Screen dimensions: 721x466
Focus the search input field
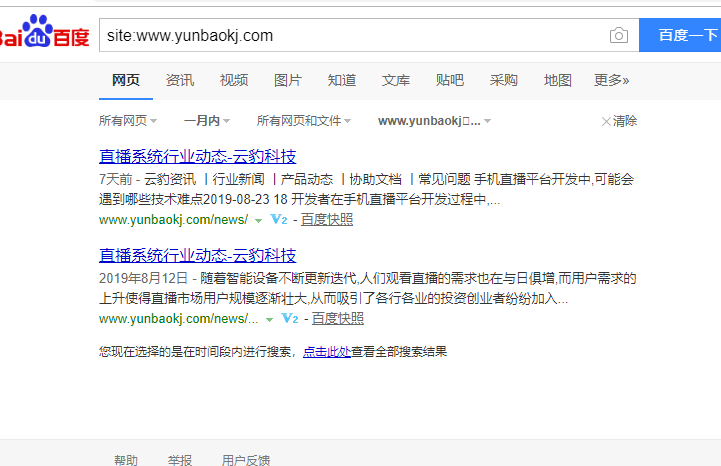[350, 36]
